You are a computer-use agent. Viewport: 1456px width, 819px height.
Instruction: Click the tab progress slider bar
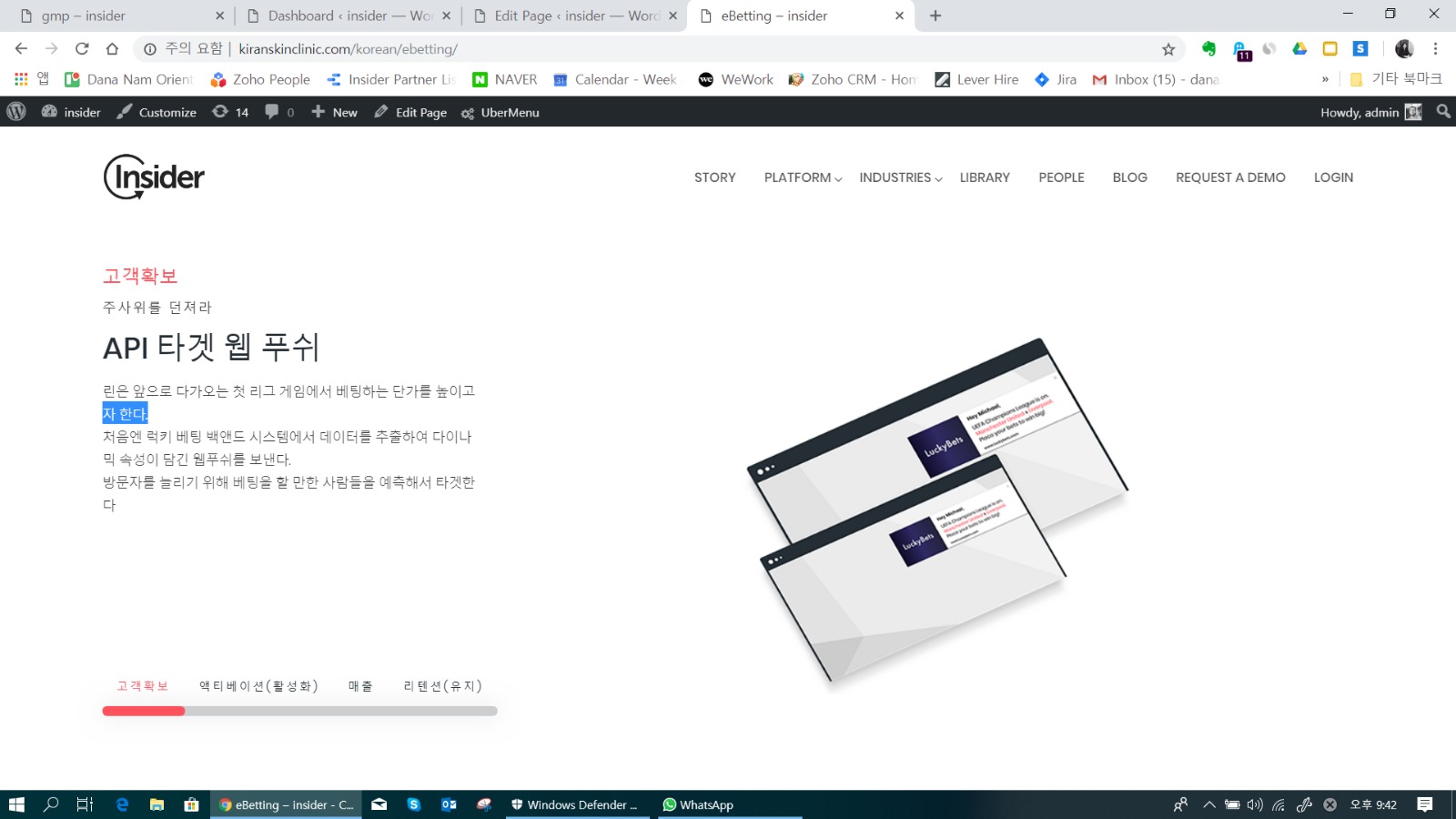point(299,711)
